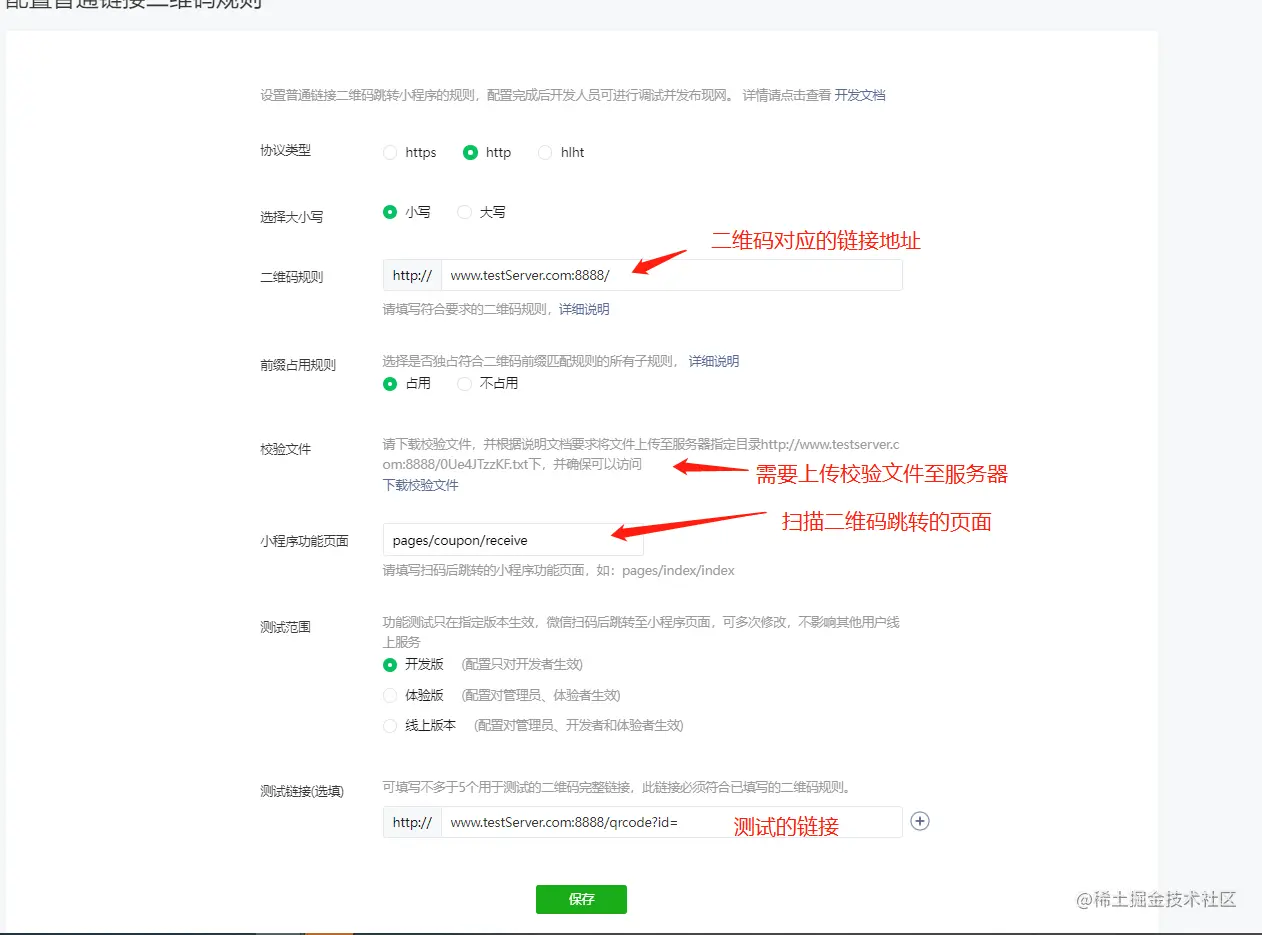1262x935 pixels.
Task: Click 下载校验文件 download link
Action: [x=421, y=485]
